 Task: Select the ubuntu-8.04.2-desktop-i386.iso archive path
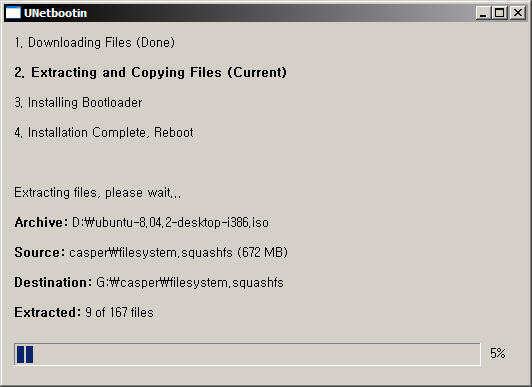pos(170,222)
